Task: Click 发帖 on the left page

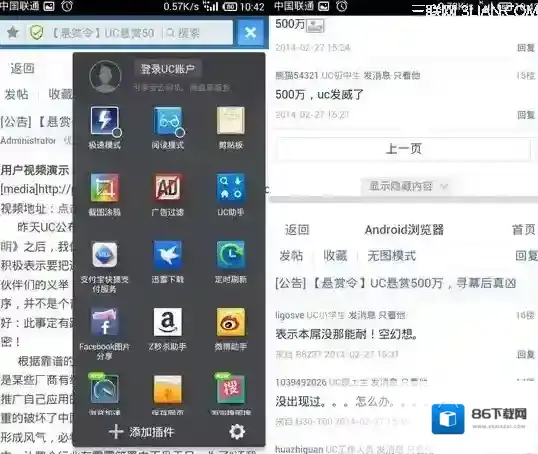Action: pyautogui.click(x=16, y=94)
